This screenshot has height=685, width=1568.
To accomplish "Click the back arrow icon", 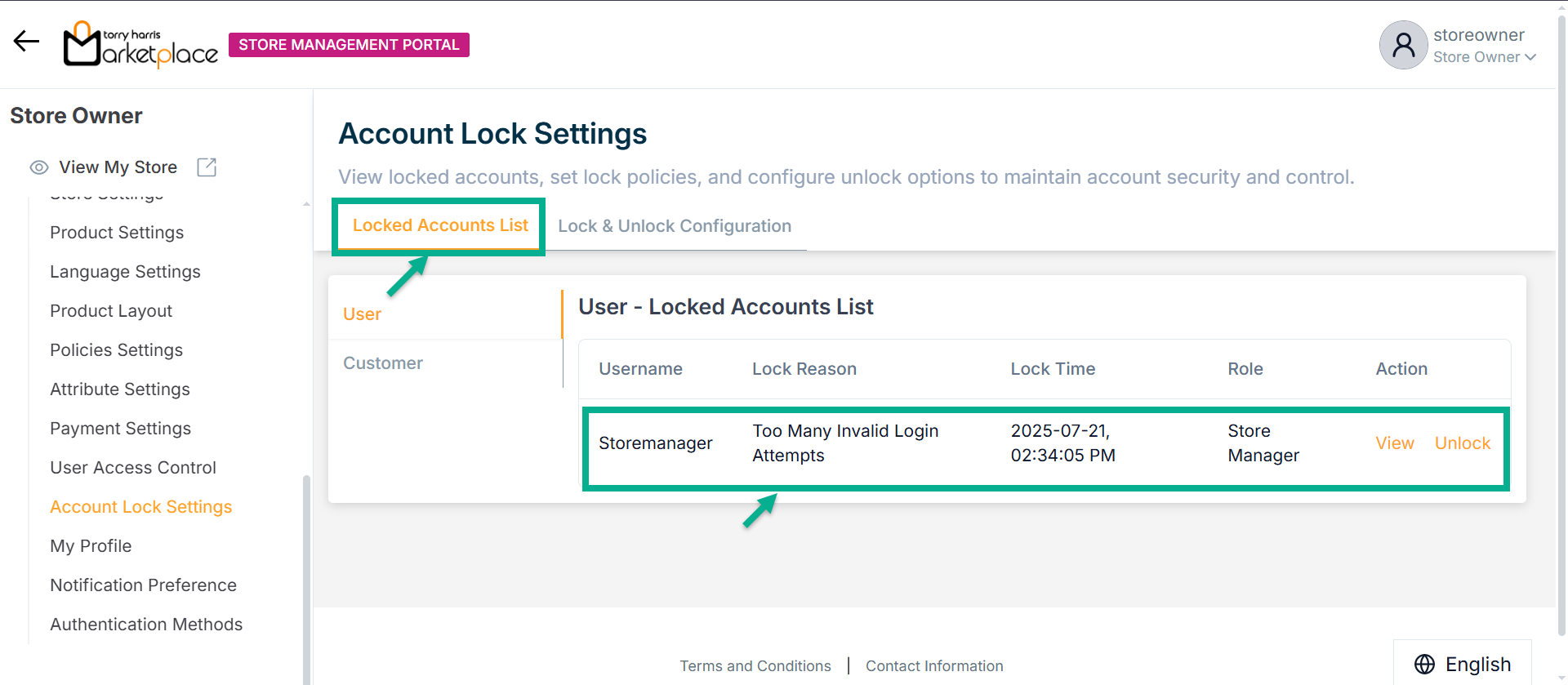I will pyautogui.click(x=26, y=41).
